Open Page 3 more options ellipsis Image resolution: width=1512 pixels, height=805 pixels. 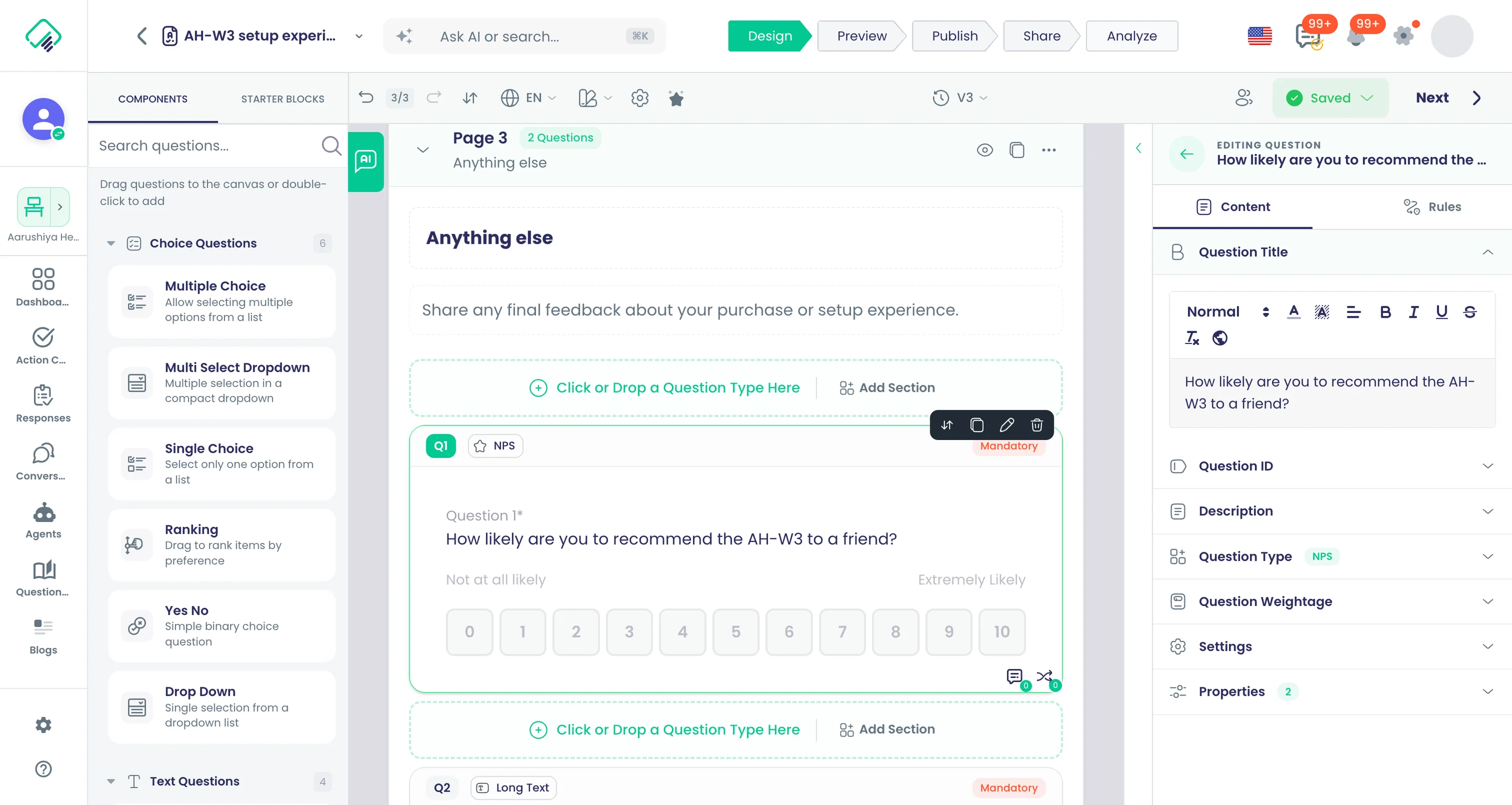point(1049,150)
